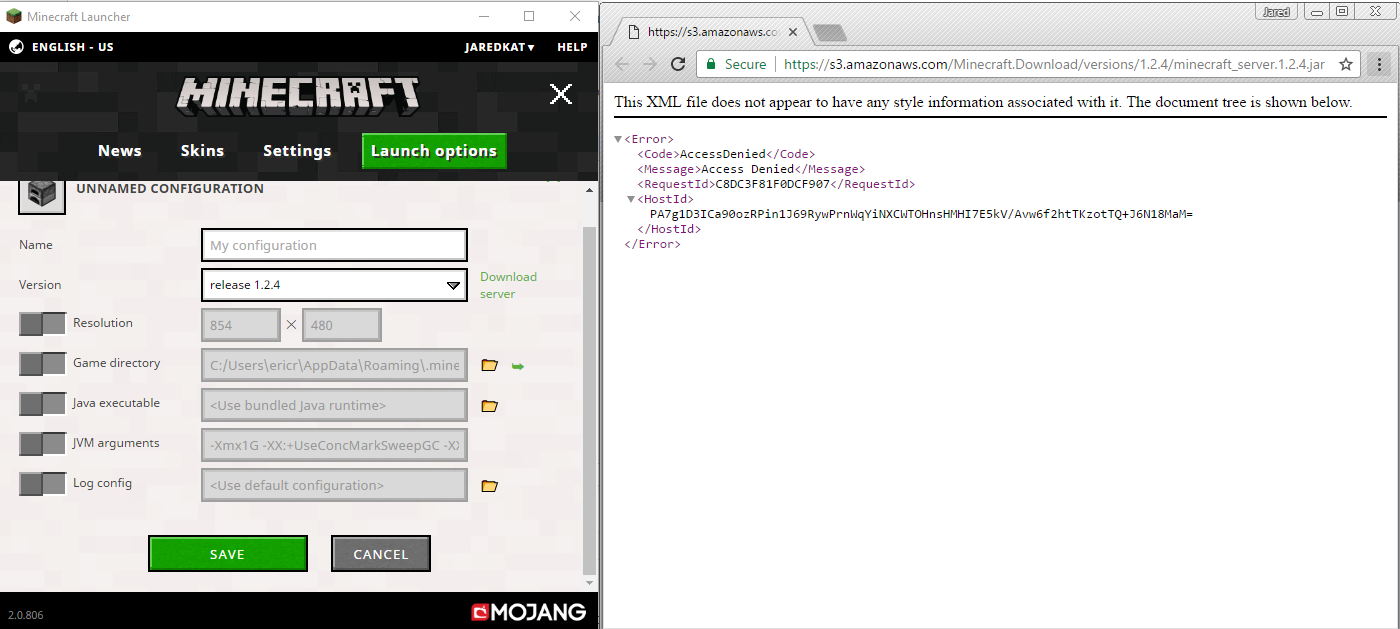Click the HostId value string

click(x=921, y=214)
